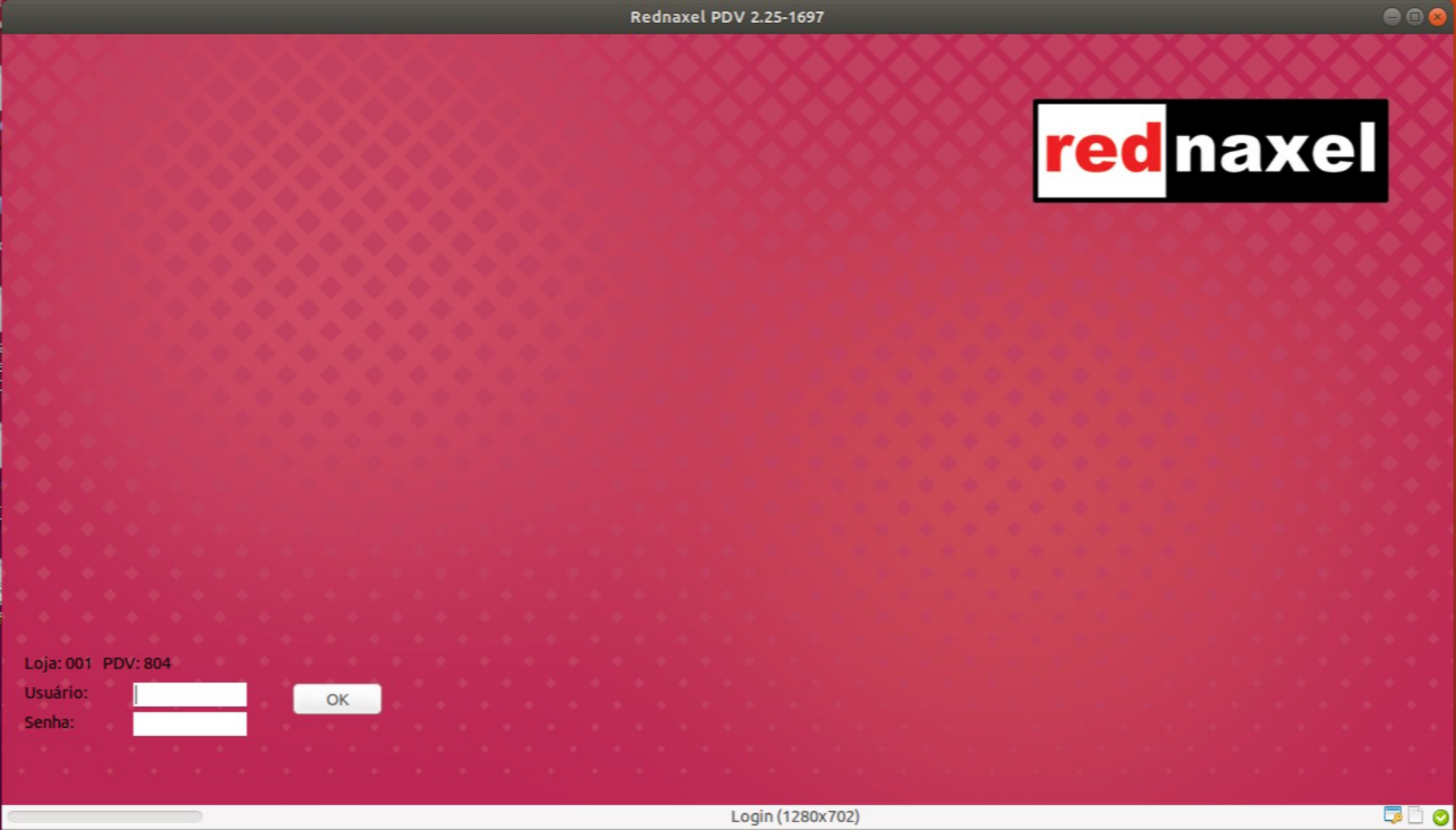Close the Rednaxel PDV window
Viewport: 1456px width, 830px height.
pos(1438,15)
